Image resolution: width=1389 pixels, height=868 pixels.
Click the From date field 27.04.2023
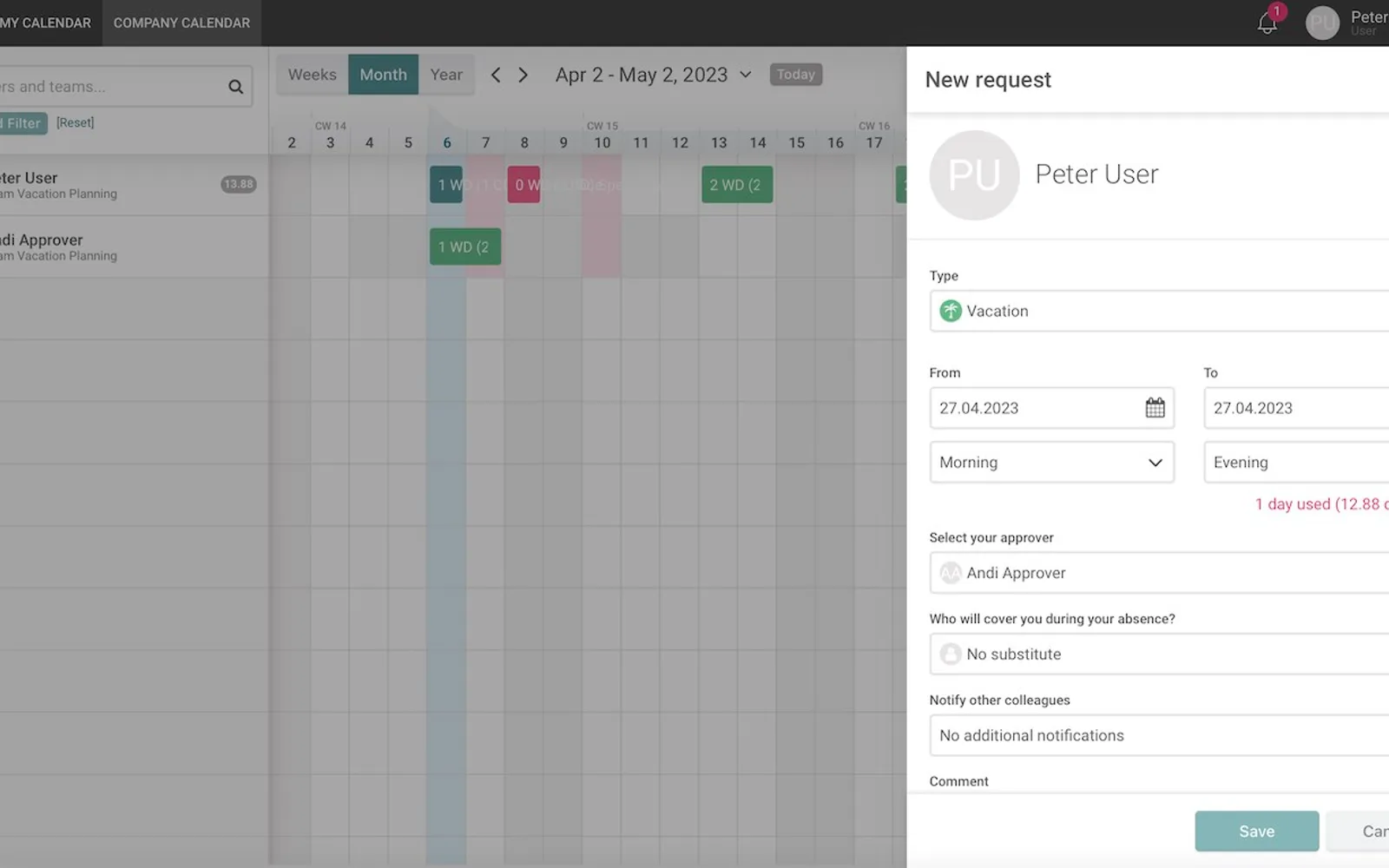click(1051, 408)
